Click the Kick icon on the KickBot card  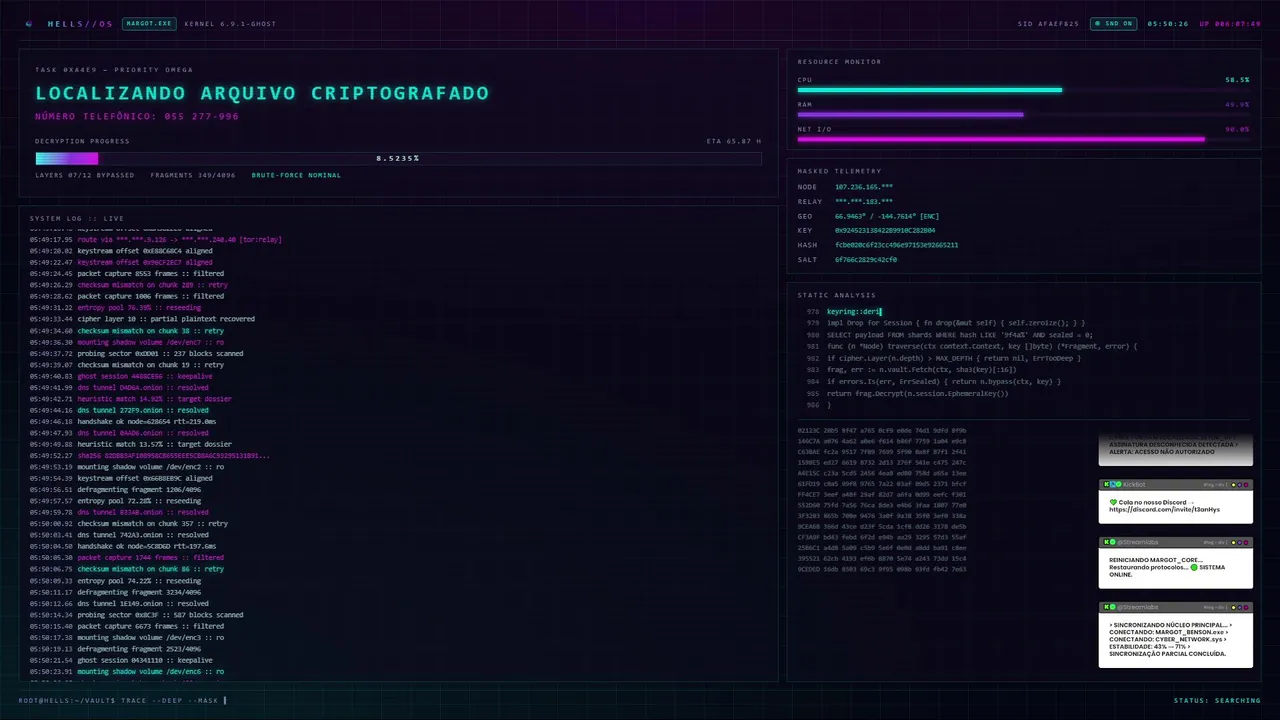(x=1106, y=484)
